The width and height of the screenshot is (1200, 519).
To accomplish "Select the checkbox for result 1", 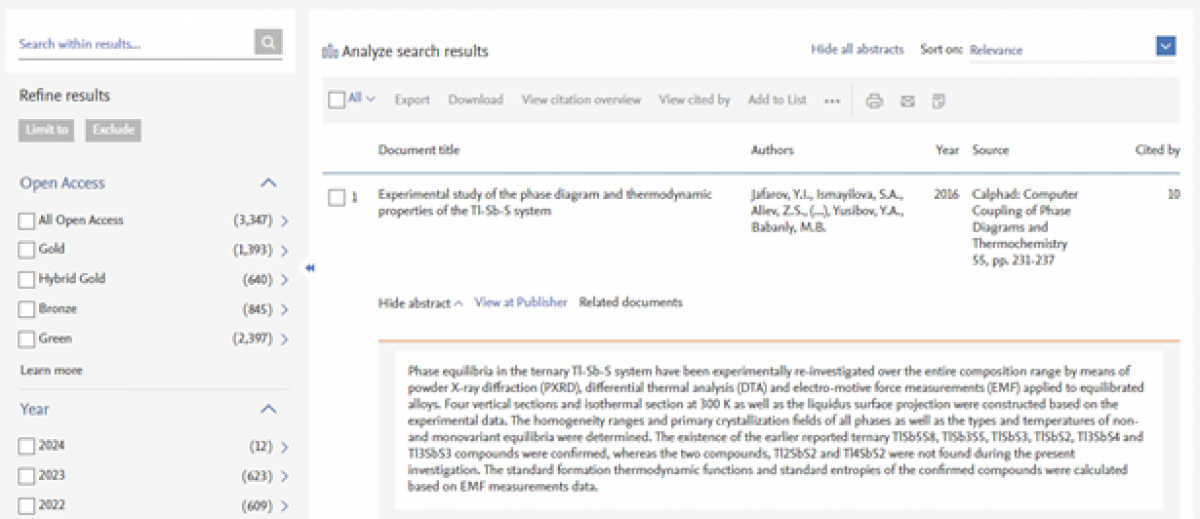I will (337, 198).
